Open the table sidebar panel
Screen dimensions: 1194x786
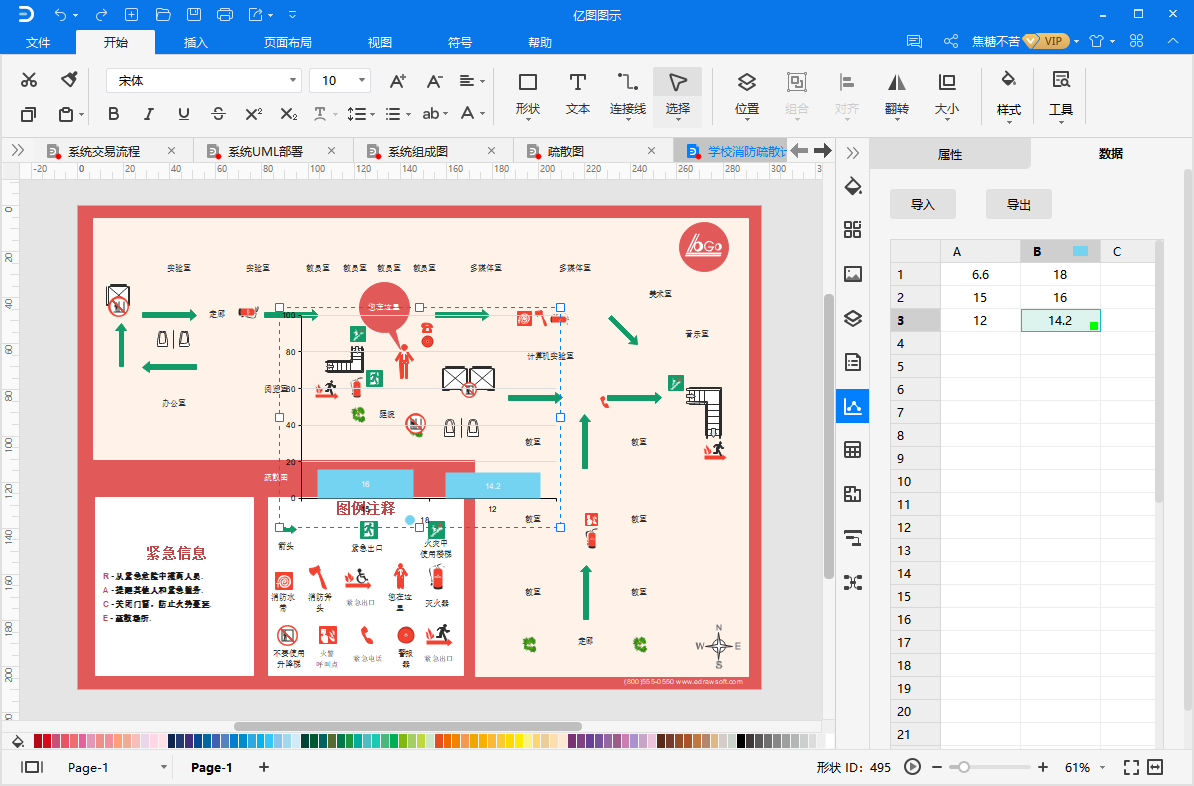click(x=853, y=450)
